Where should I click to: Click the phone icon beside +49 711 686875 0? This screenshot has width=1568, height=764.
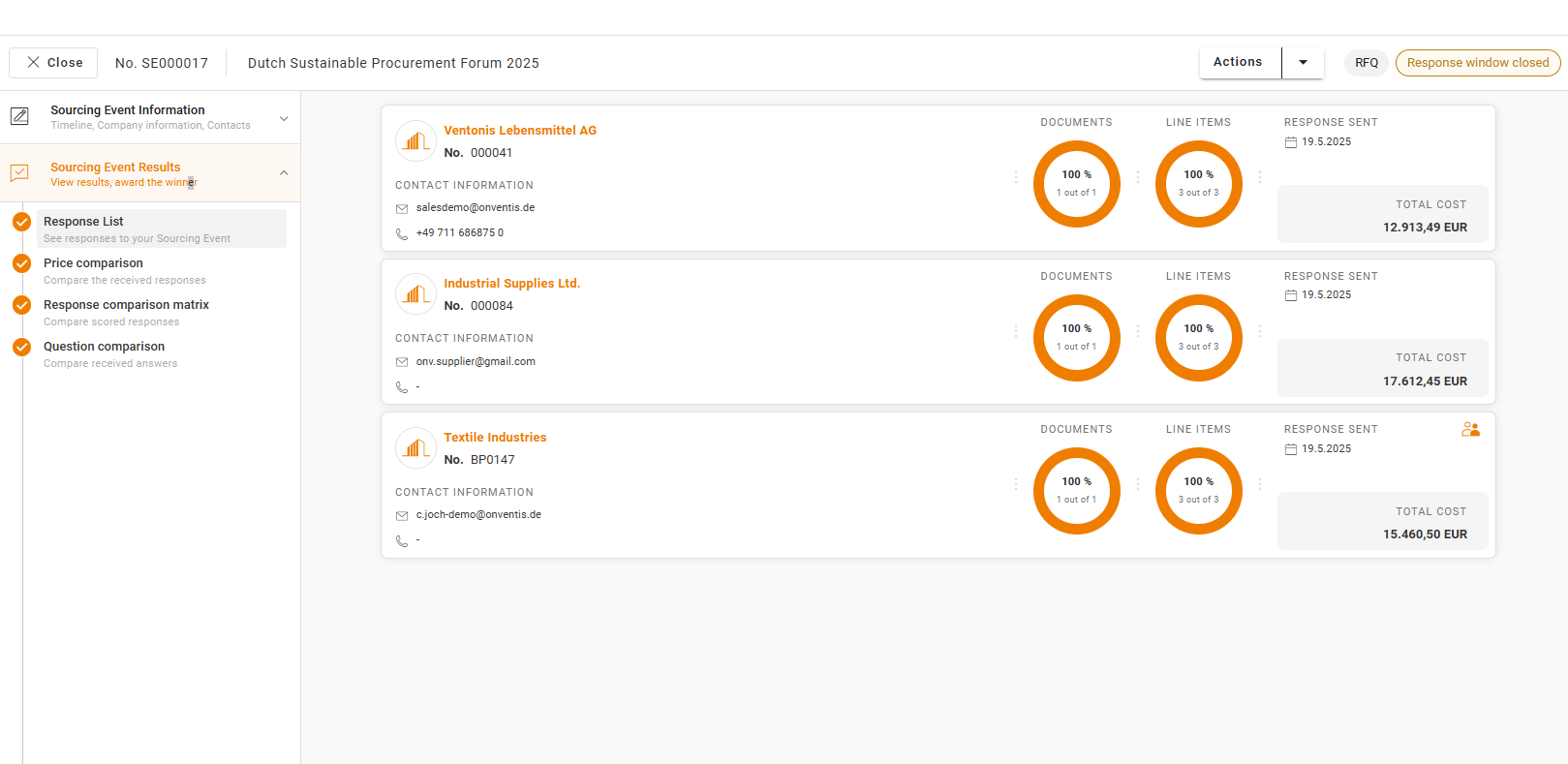402,233
